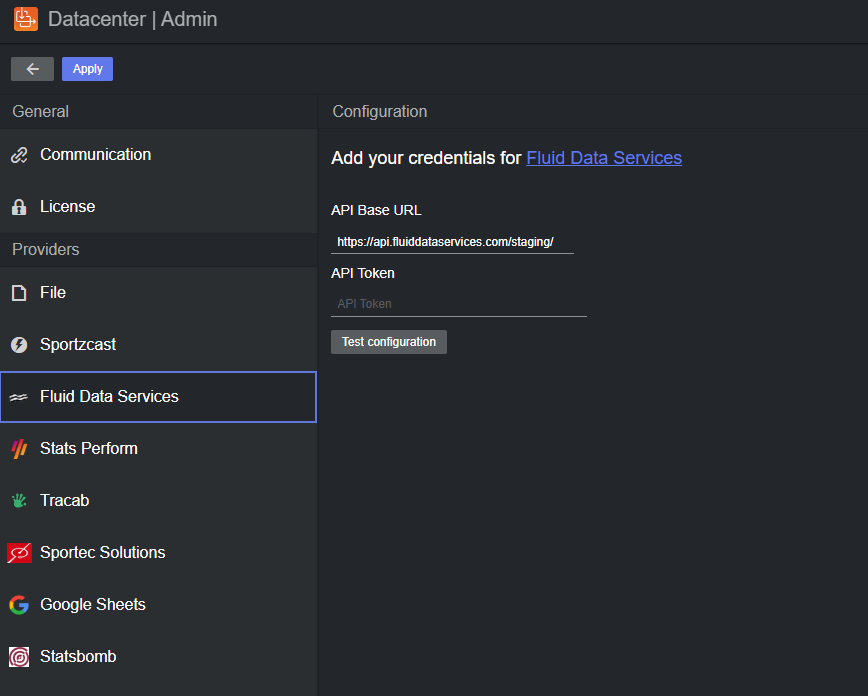The image size is (868, 696).
Task: Click the Communication link icon
Action: click(19, 155)
